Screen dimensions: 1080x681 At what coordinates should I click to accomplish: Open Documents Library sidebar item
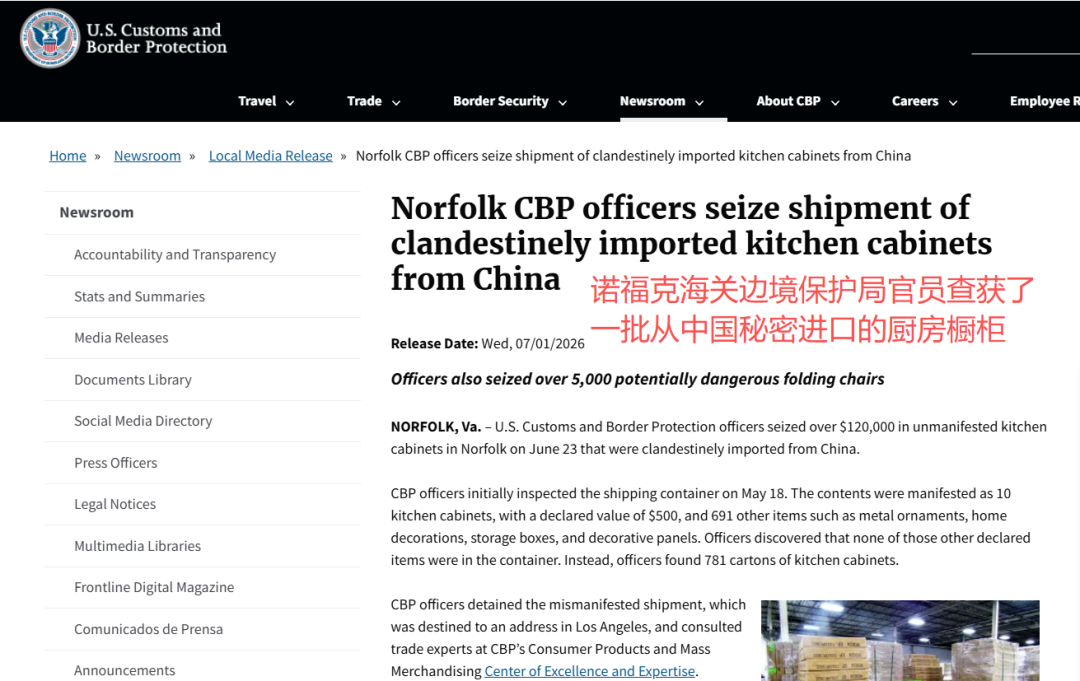pyautogui.click(x=133, y=379)
